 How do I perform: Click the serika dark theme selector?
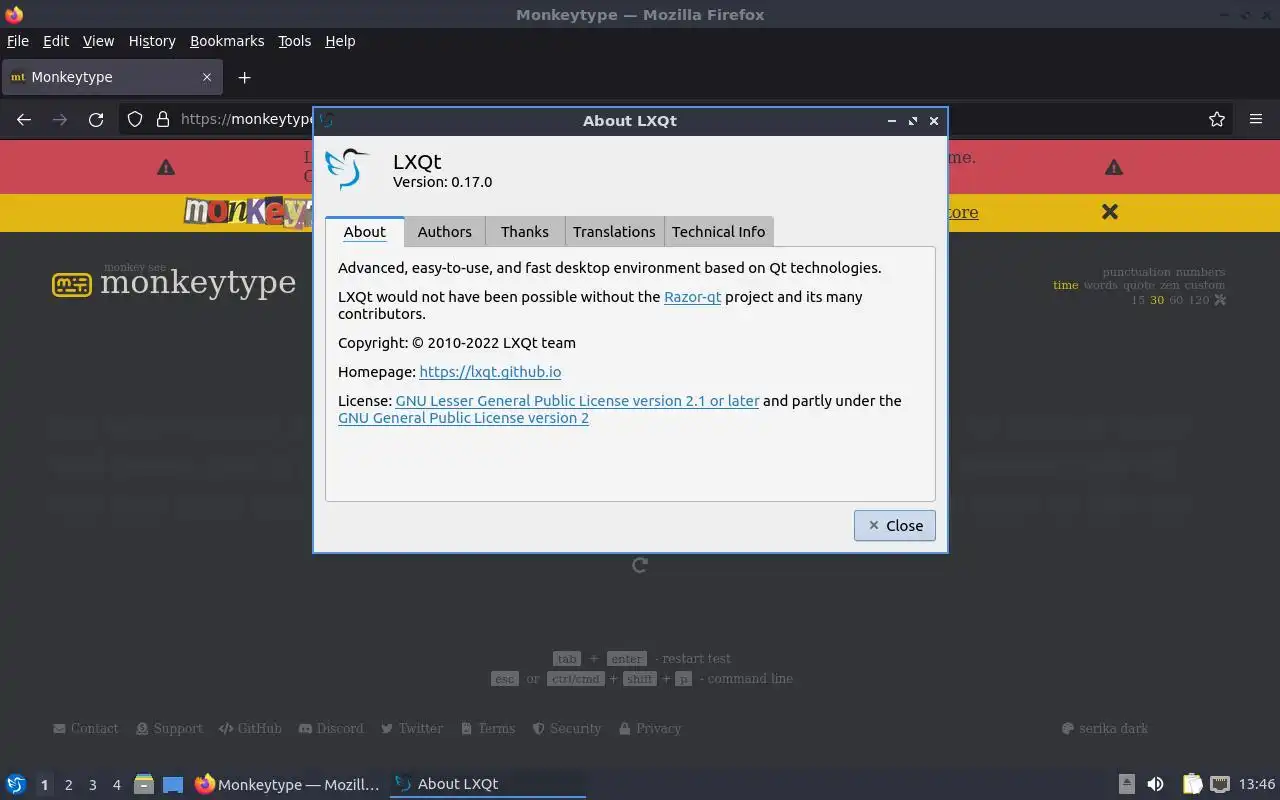coord(1105,729)
